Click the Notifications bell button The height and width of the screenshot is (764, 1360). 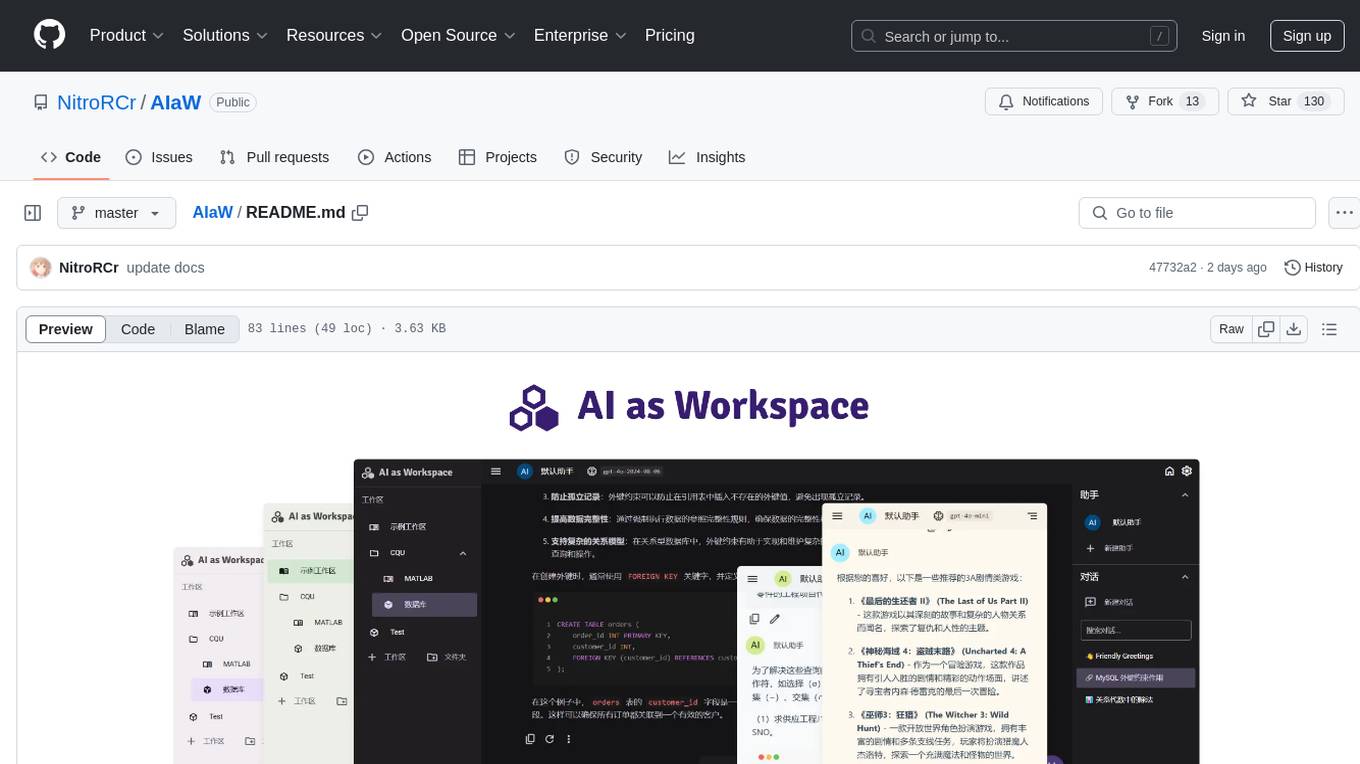[1044, 102]
